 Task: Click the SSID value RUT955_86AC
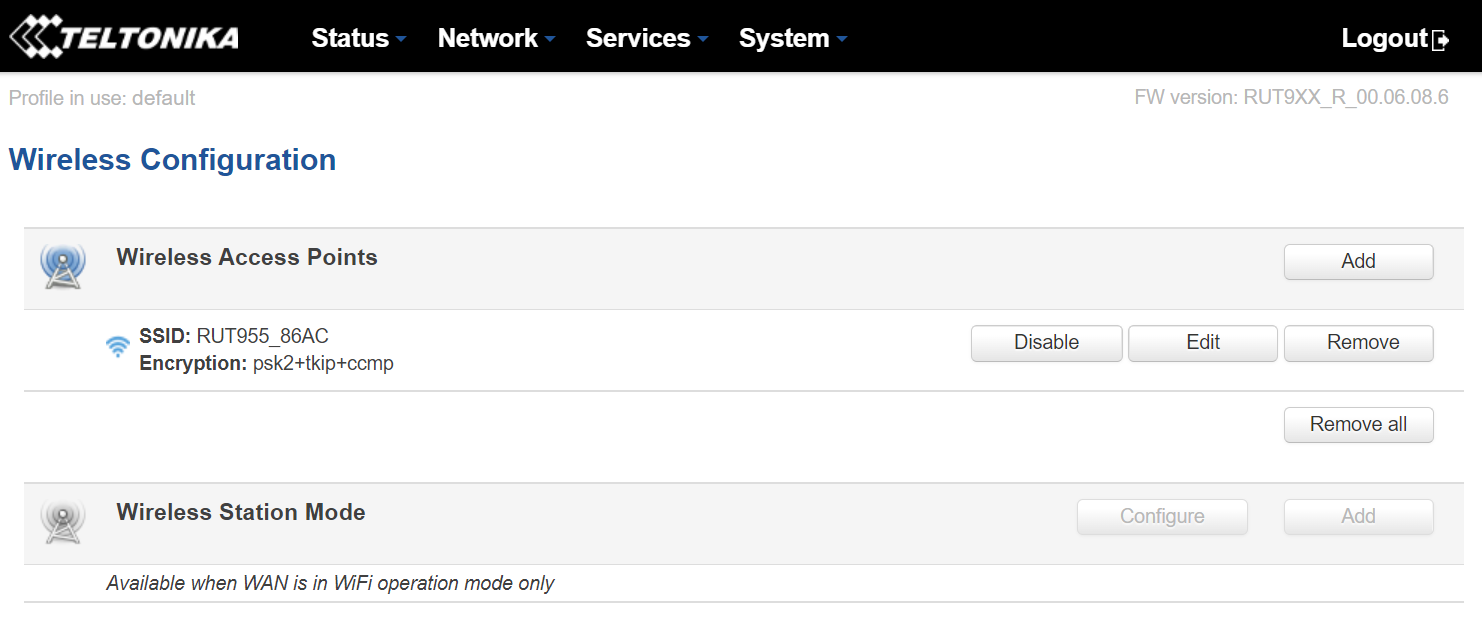click(262, 336)
